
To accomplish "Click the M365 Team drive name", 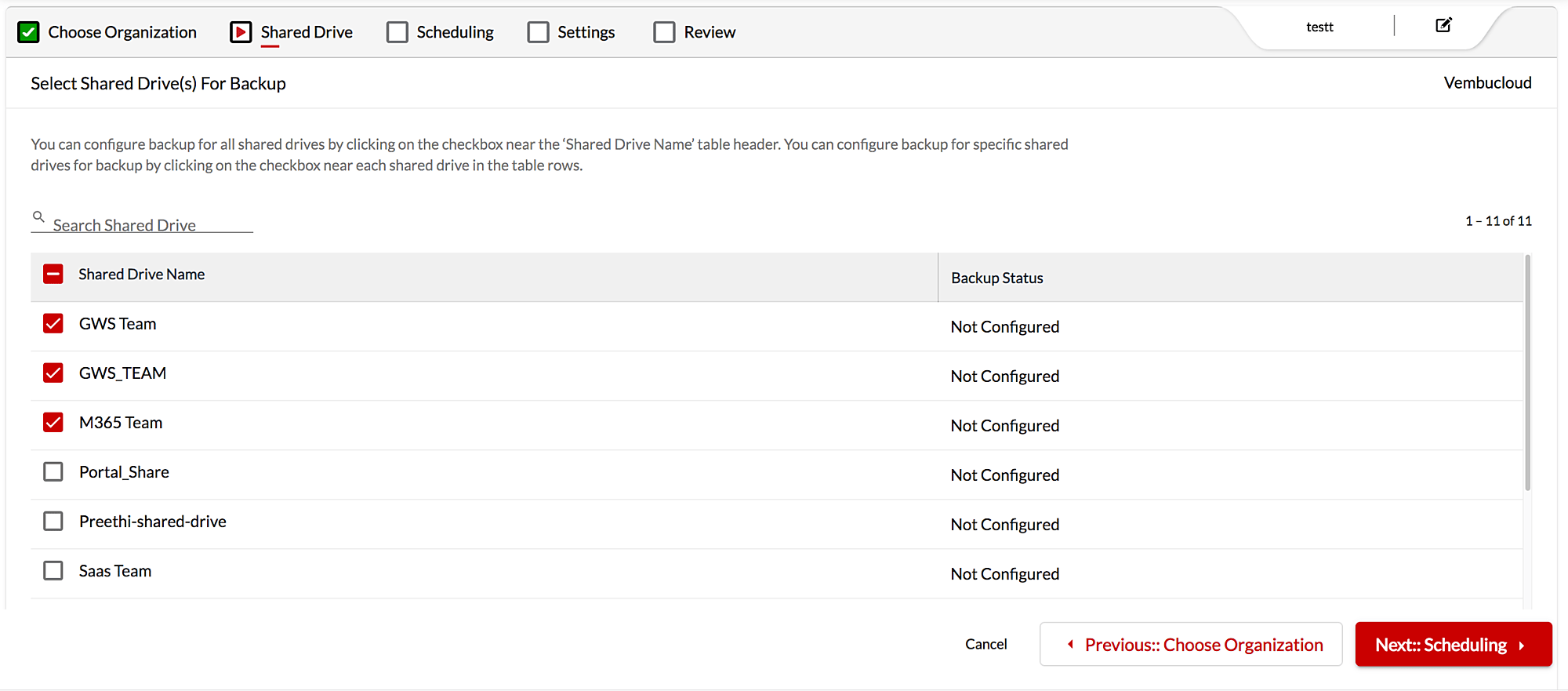I will 121,422.
